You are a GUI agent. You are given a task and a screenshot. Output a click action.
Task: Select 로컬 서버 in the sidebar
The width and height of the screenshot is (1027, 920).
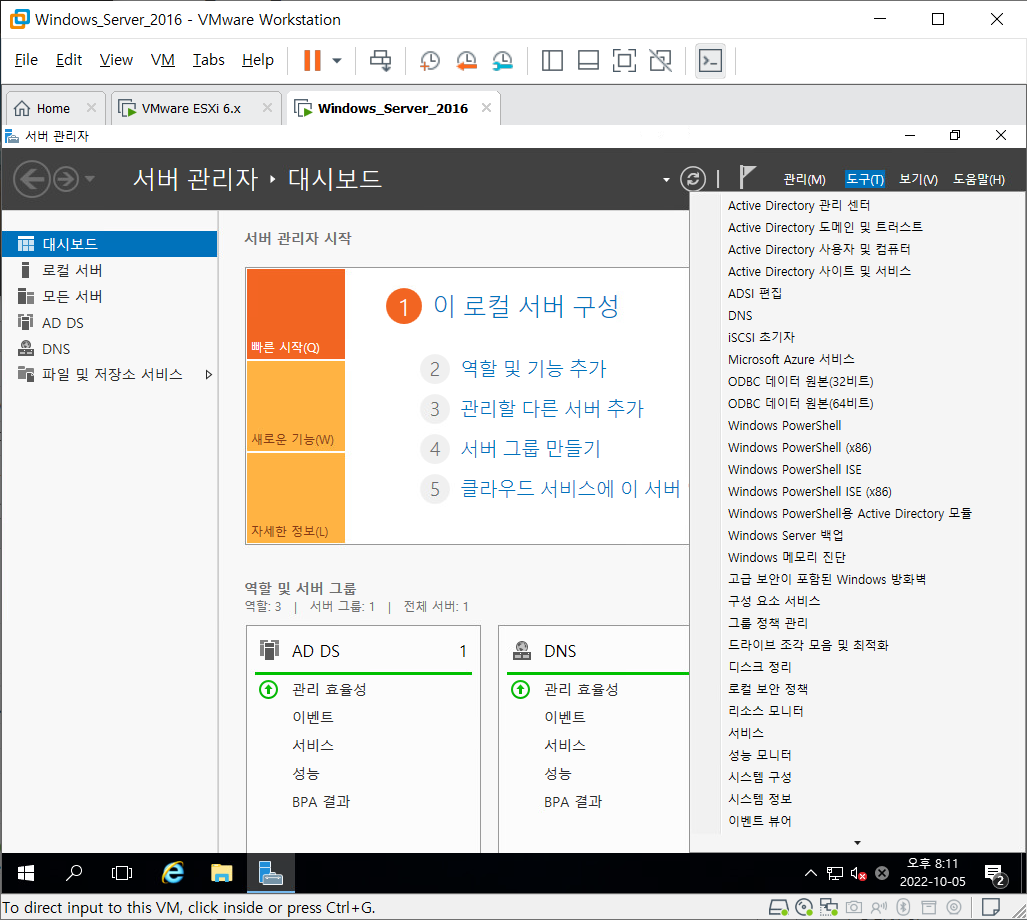[x=109, y=270]
